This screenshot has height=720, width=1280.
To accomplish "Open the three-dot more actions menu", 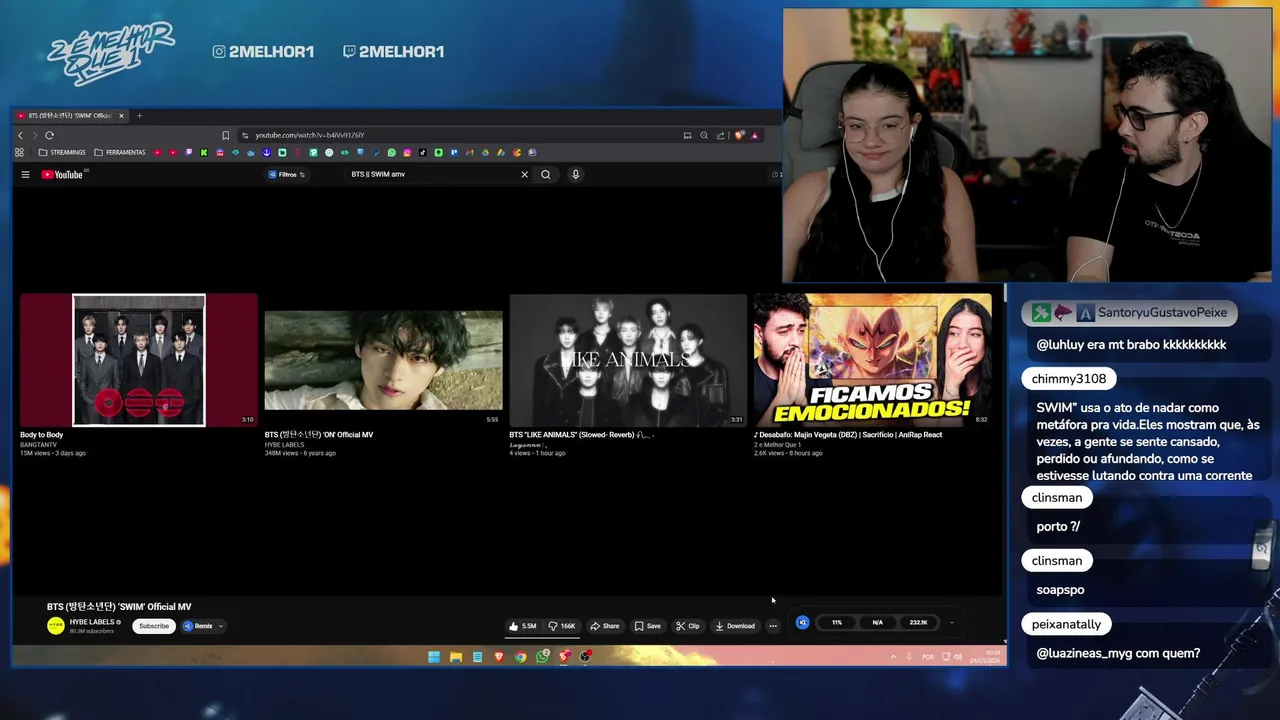I will pyautogui.click(x=773, y=626).
